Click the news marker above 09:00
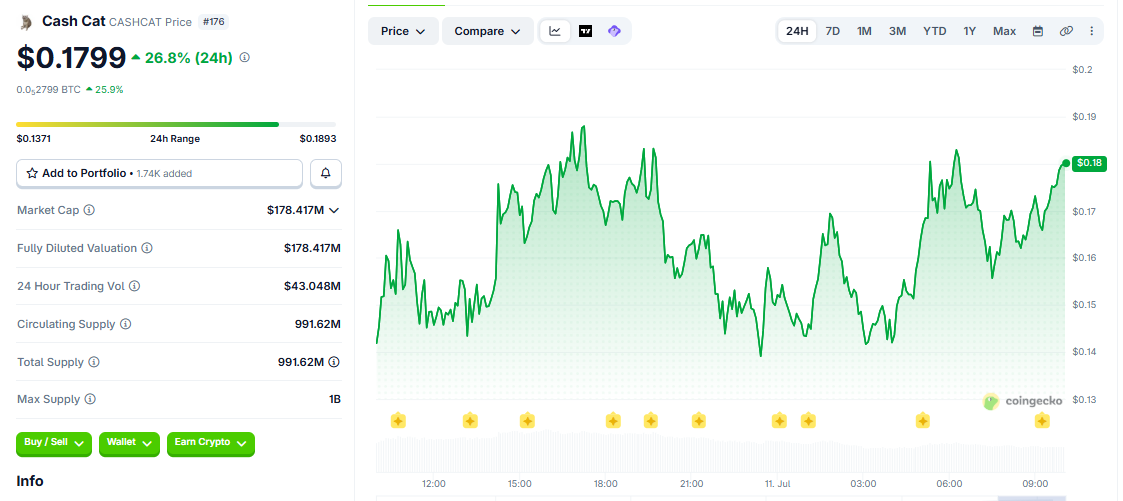 pos(1043,421)
